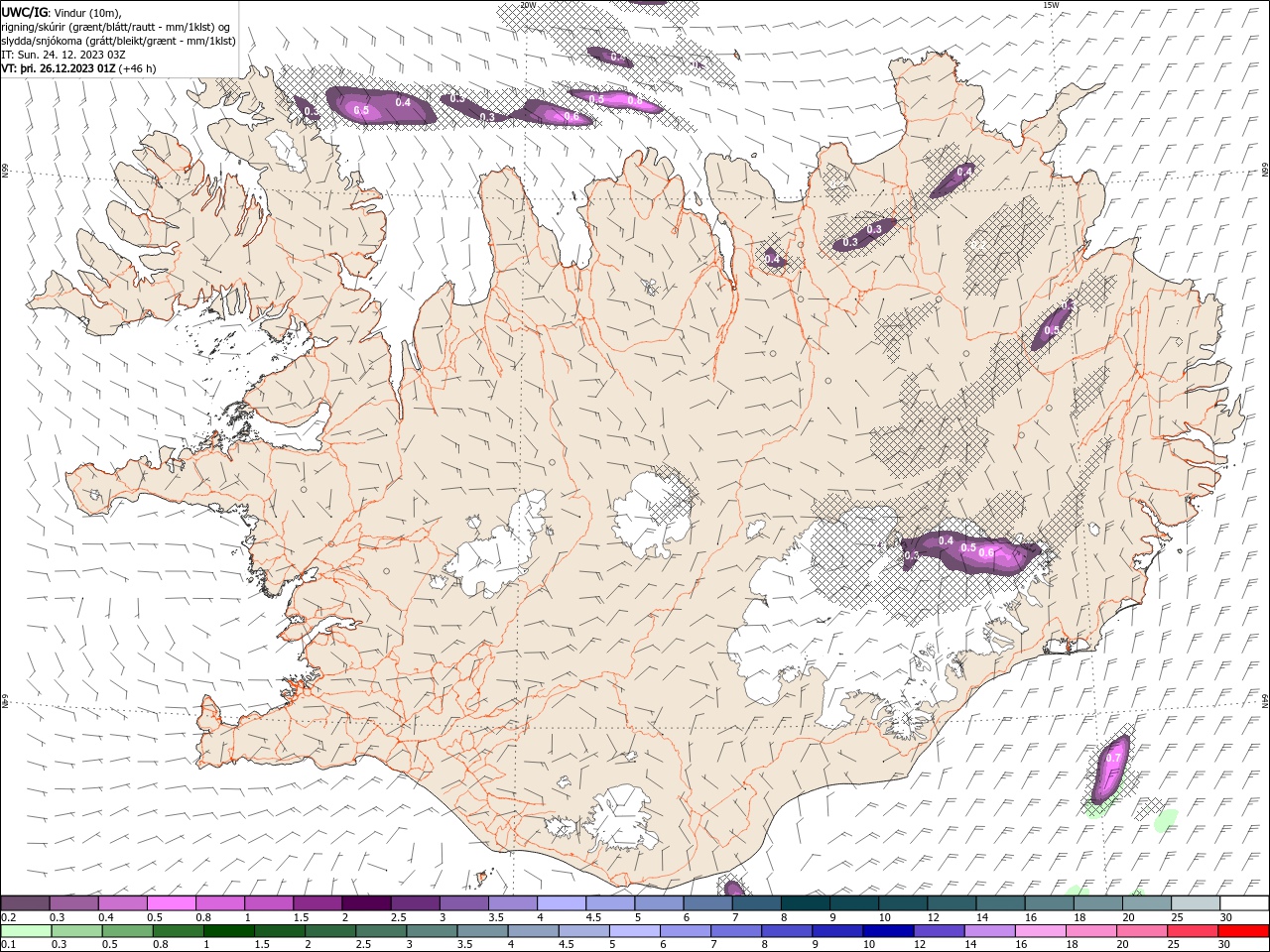
Task: Click the 'UWC/IG: Vindur (10m)' title text
Action: pyautogui.click(x=62, y=12)
